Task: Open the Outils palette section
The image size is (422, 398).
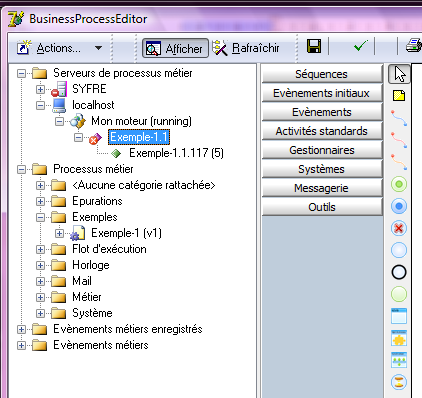Action: (322, 207)
